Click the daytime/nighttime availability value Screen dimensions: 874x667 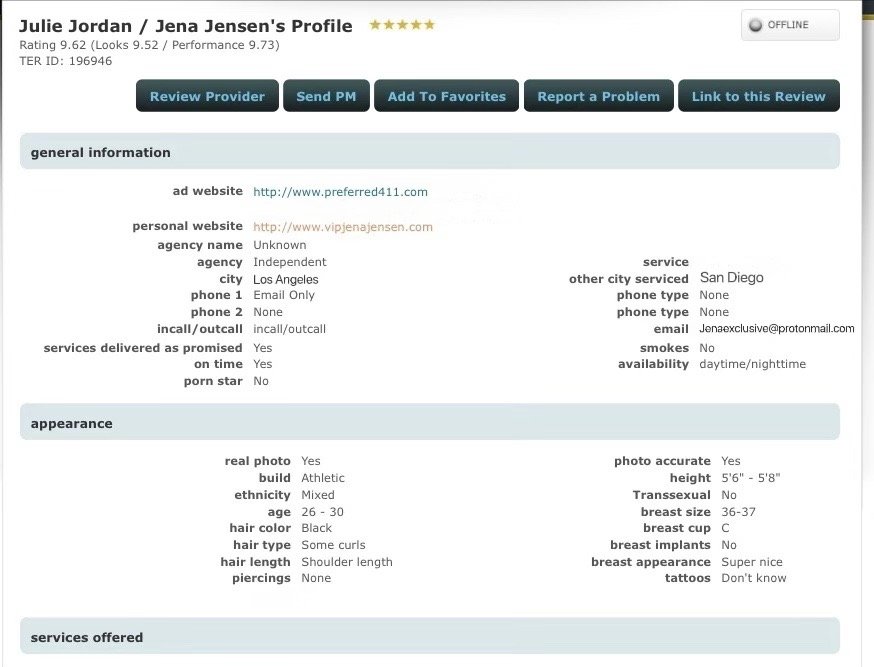pyautogui.click(x=752, y=364)
